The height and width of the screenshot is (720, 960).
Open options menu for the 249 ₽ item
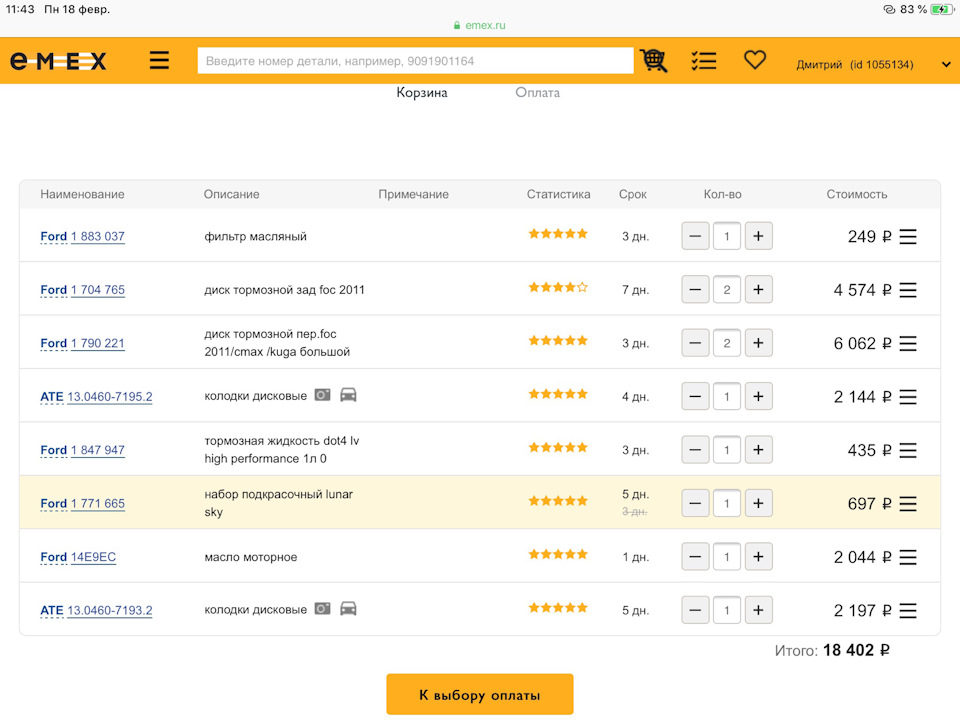pos(908,237)
